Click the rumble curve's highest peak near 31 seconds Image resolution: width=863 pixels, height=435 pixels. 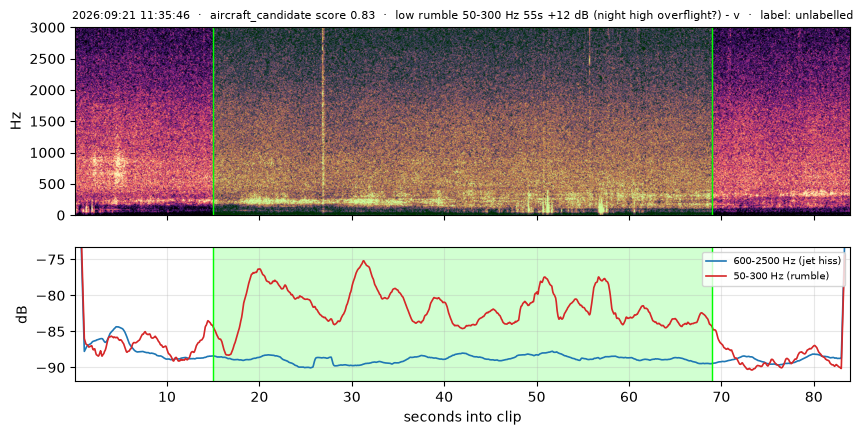pos(364,262)
